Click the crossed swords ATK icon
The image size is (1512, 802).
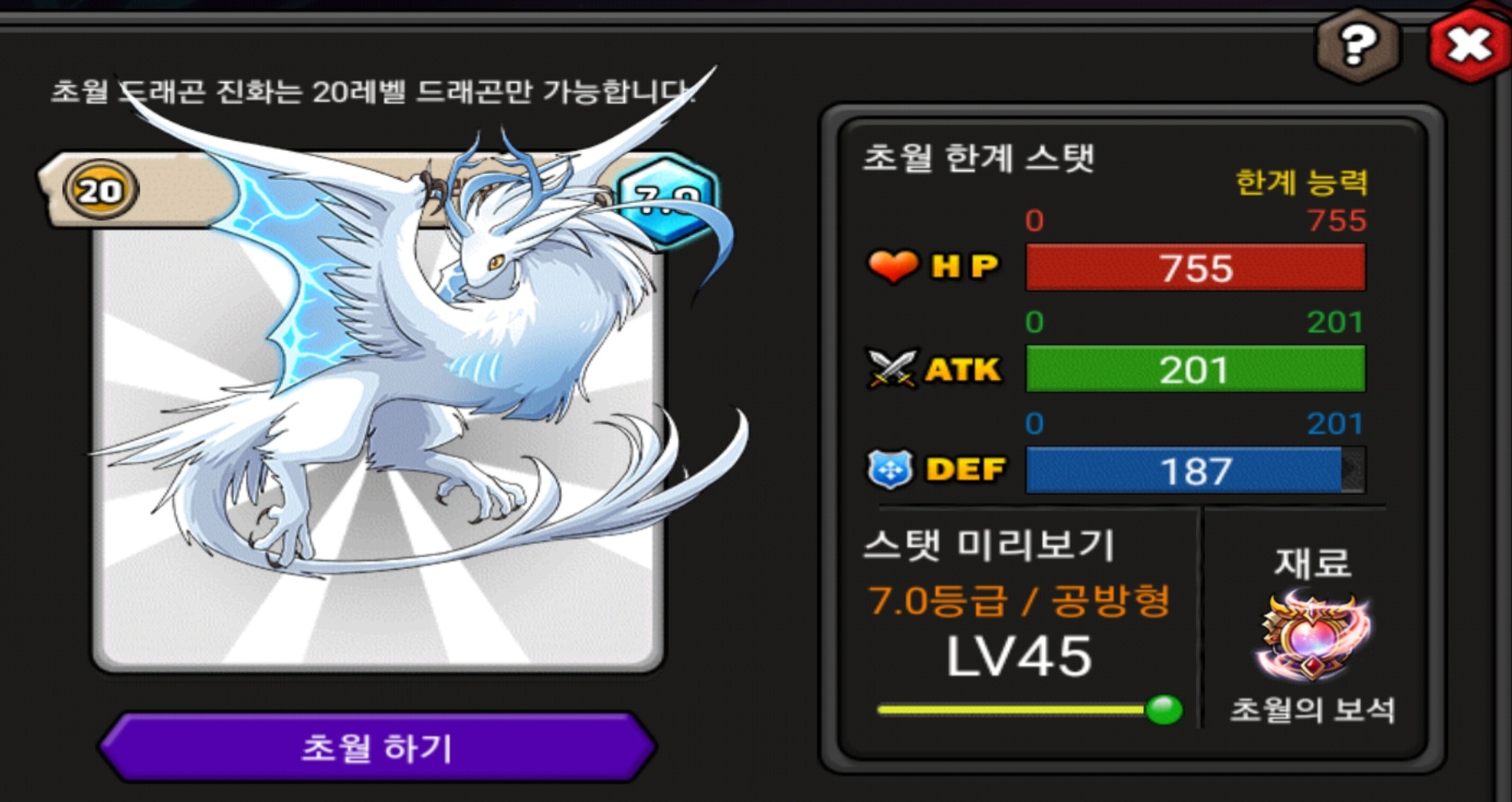point(891,368)
